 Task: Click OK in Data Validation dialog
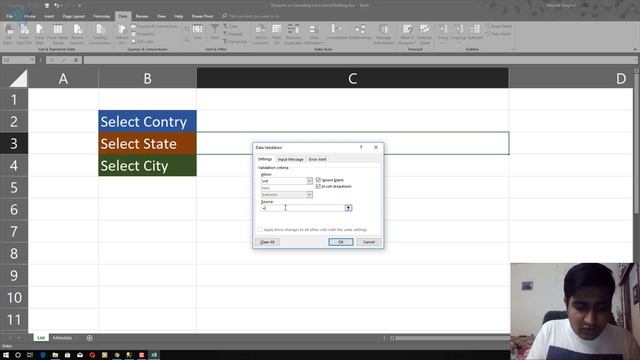point(341,242)
